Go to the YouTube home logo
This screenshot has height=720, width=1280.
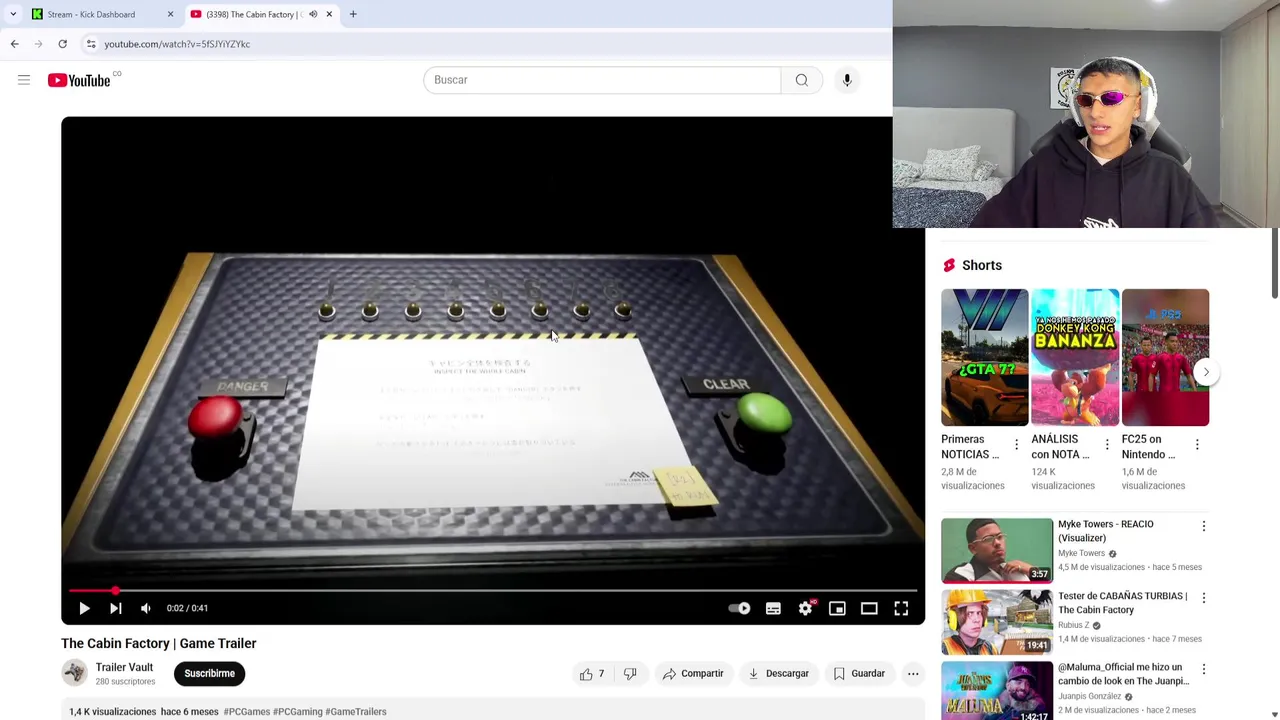(79, 80)
